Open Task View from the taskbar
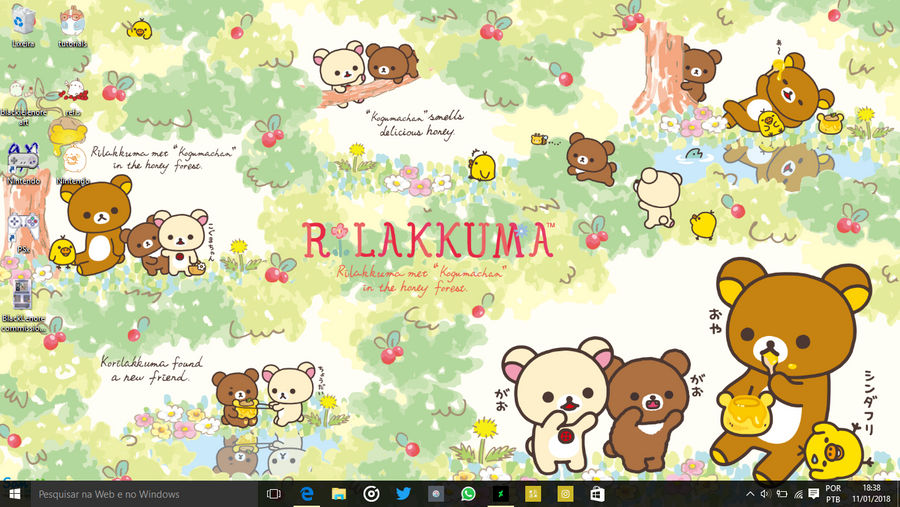This screenshot has width=900, height=507. (274, 494)
